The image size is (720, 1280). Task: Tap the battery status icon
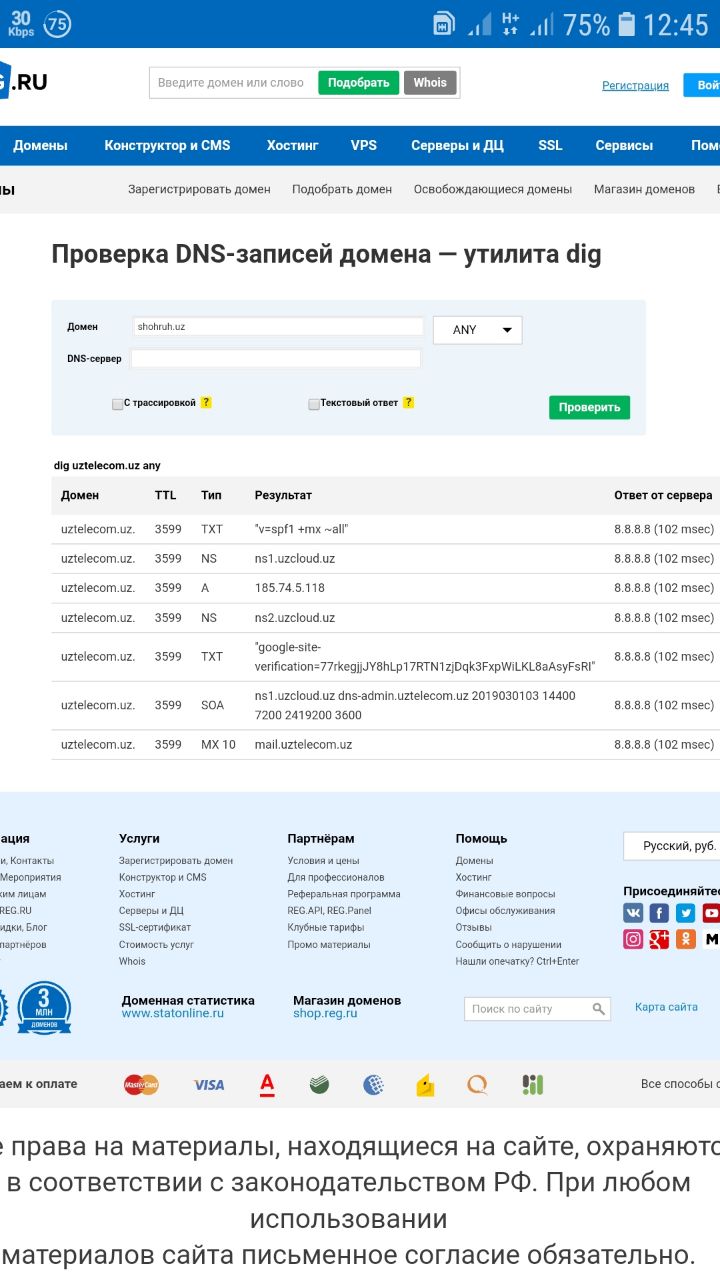(x=627, y=24)
